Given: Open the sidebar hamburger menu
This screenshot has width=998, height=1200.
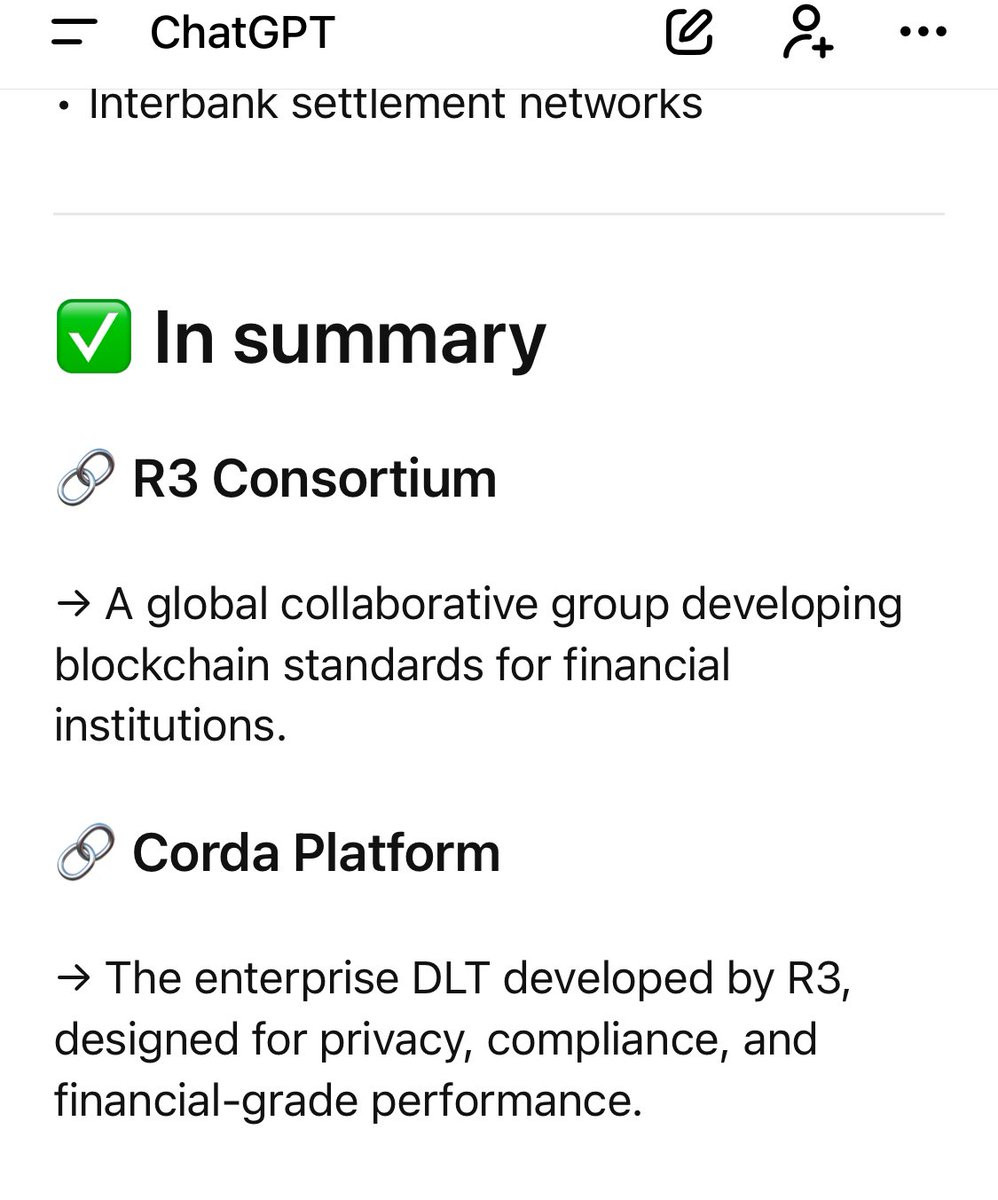Looking at the screenshot, I should point(74,32).
